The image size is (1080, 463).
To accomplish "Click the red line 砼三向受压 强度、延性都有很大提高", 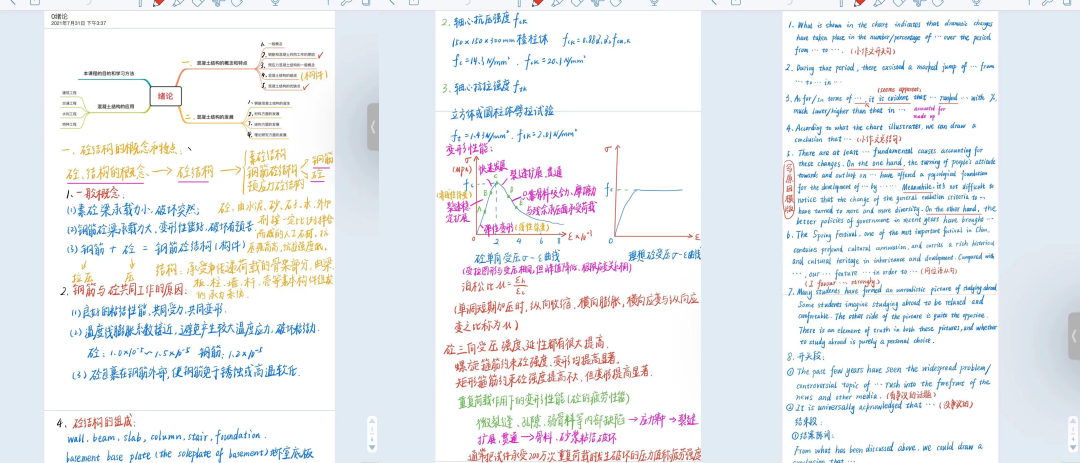I will (528, 343).
